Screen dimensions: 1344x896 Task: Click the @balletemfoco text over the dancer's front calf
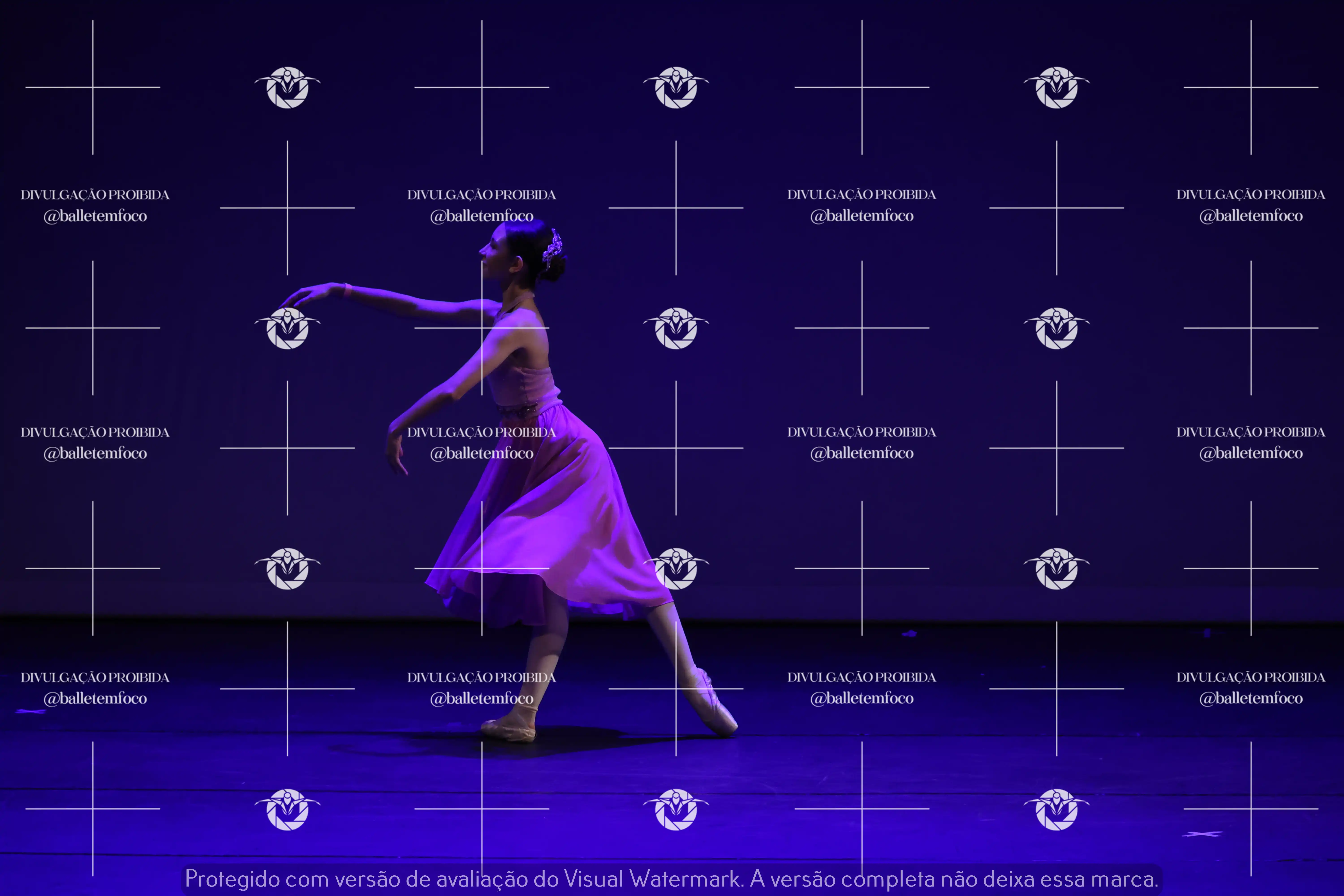[482, 698]
